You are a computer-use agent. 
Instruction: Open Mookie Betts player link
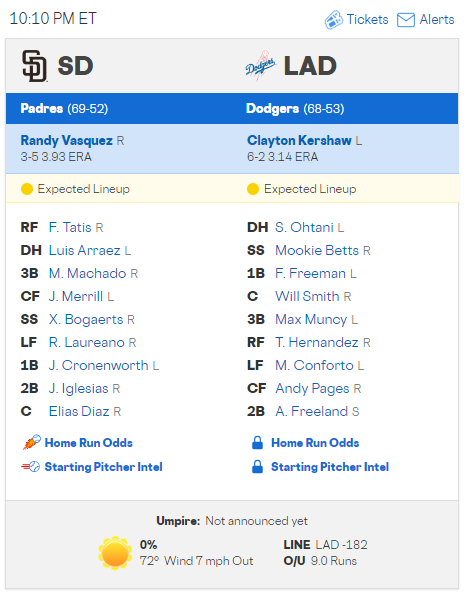tap(317, 250)
